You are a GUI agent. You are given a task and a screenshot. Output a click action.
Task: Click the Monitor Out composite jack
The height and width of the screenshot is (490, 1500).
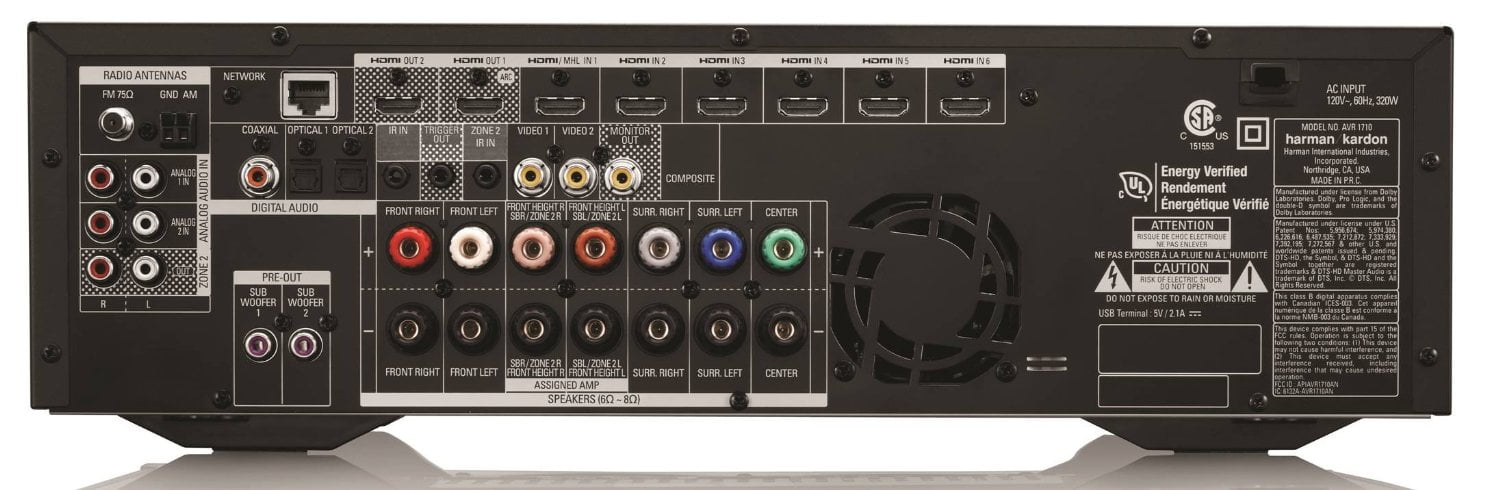tap(621, 178)
